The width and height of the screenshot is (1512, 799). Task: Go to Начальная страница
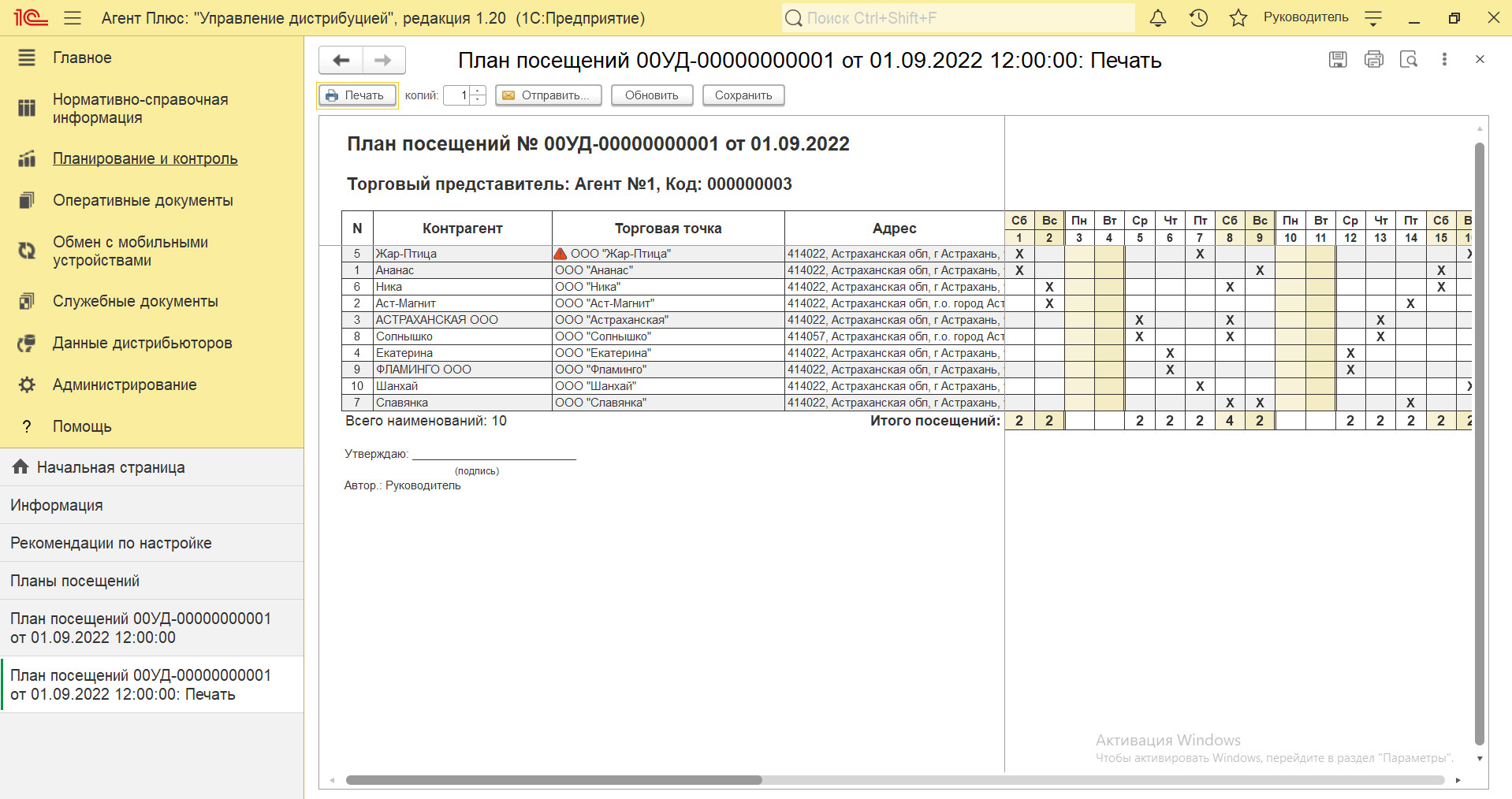pyautogui.click(x=151, y=467)
